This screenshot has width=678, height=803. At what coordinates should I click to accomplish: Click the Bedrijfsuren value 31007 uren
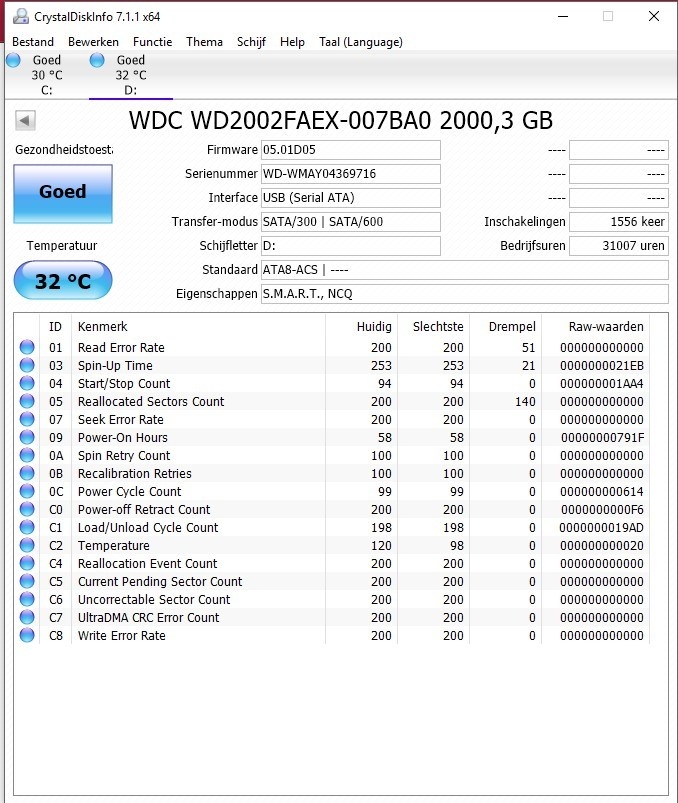point(619,246)
